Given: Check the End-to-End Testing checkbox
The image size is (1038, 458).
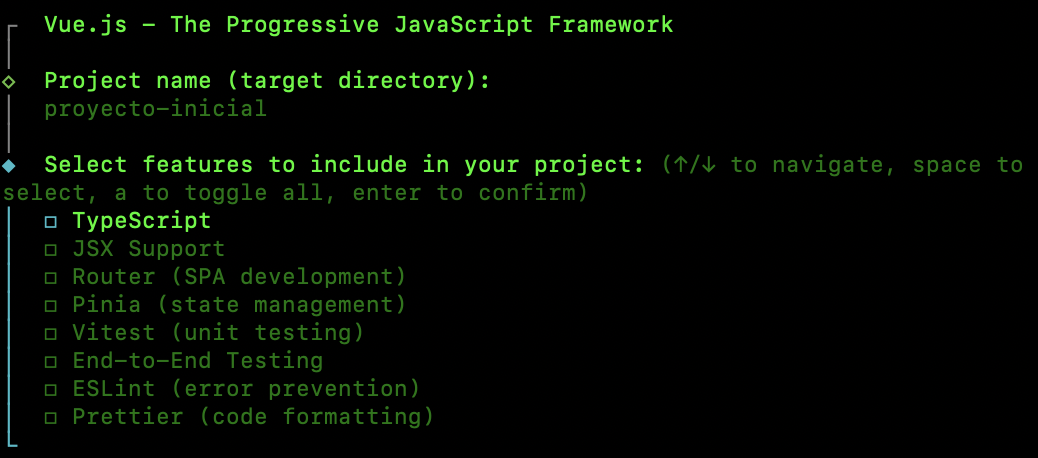Looking at the screenshot, I should click(51, 362).
